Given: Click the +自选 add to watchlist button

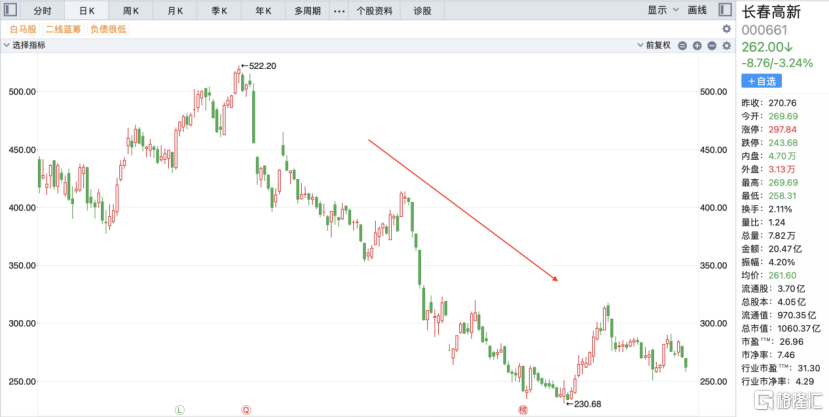Looking at the screenshot, I should pyautogui.click(x=762, y=80).
